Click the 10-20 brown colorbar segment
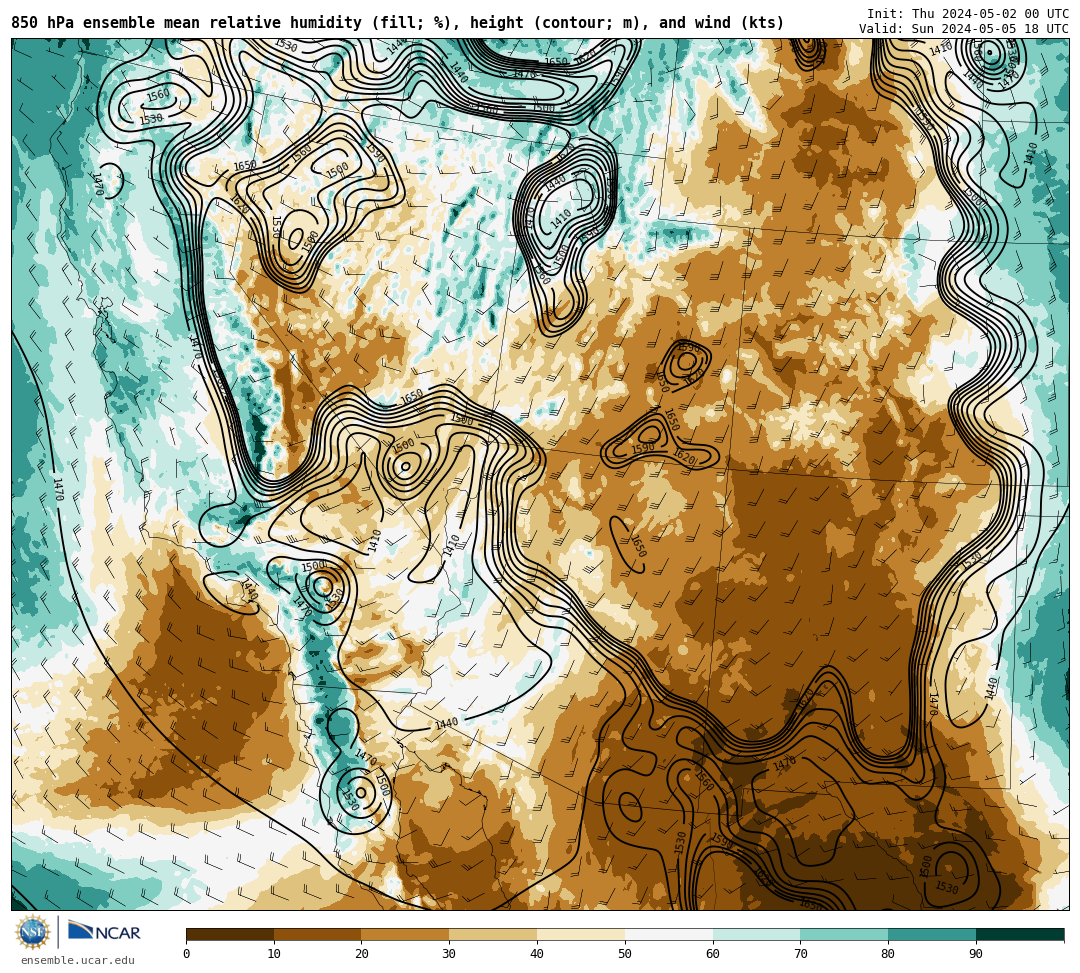The image size is (1080, 973). coord(318,934)
